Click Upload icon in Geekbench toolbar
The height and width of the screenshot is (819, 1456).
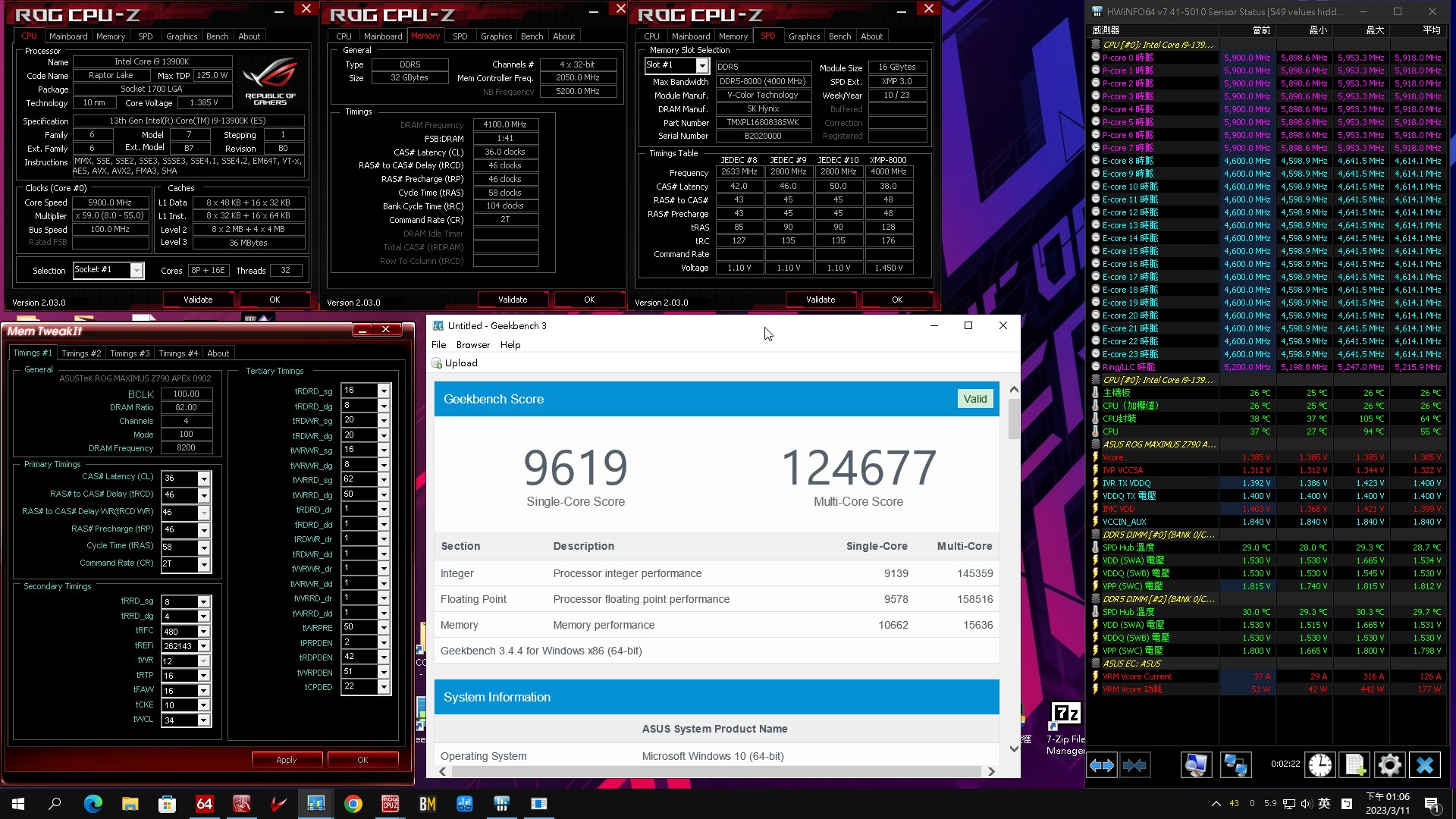point(438,363)
